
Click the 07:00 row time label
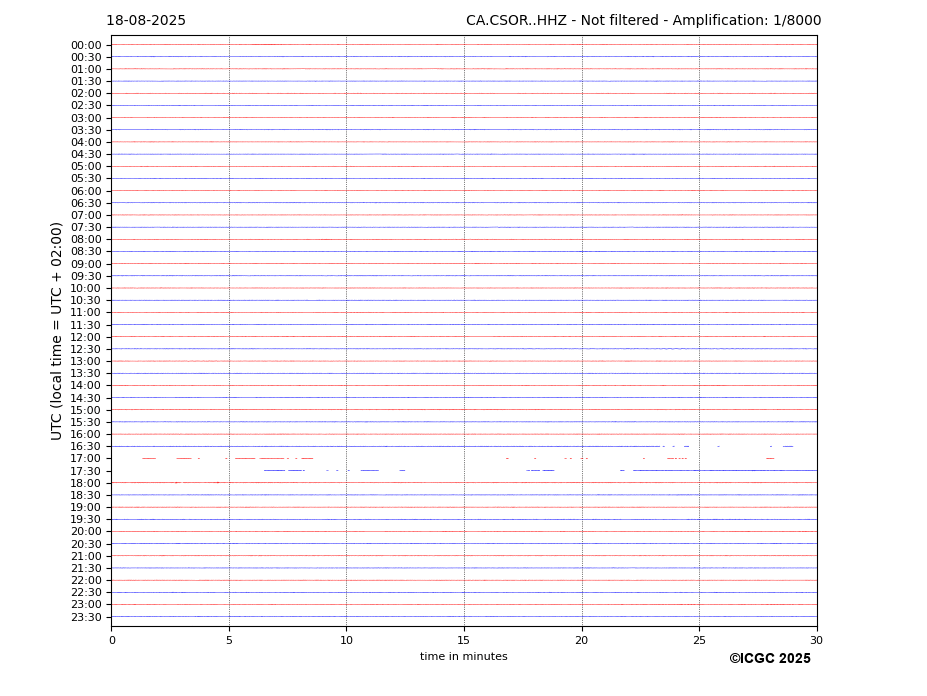click(86, 215)
